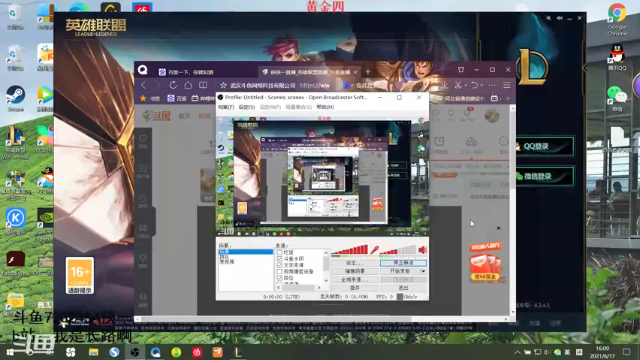The image size is (640, 360).
Task: Close the Douyu browser tab
Action: [355, 72]
